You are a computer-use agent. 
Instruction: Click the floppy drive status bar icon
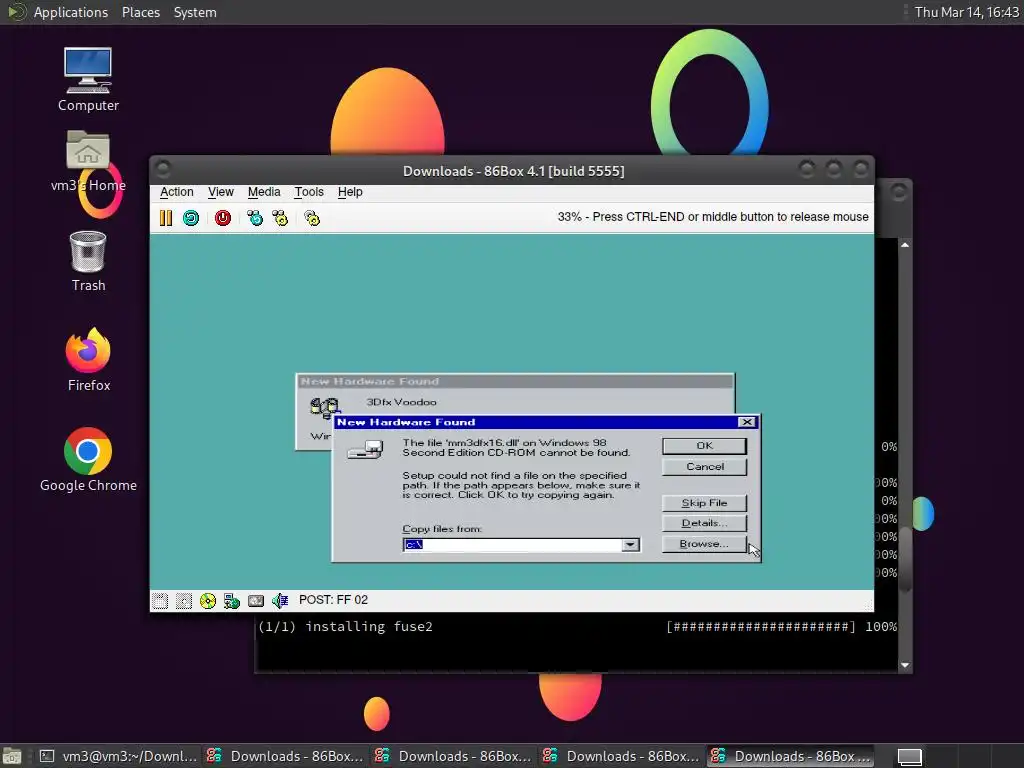(160, 600)
